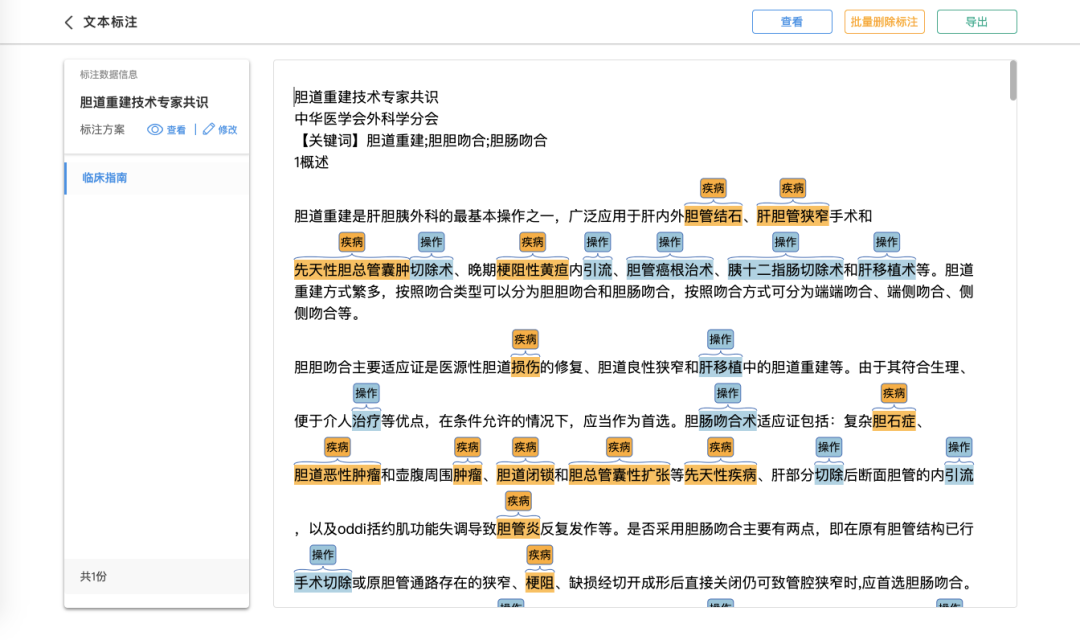Click the highlighted text 胆管炎
The width and height of the screenshot is (1080, 640).
518,528
